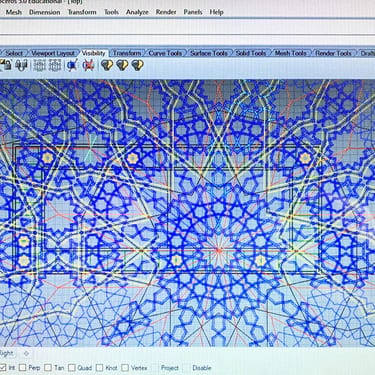375x375 pixels.
Task: Switch to the Select toolbar tab
Action: pos(14,53)
